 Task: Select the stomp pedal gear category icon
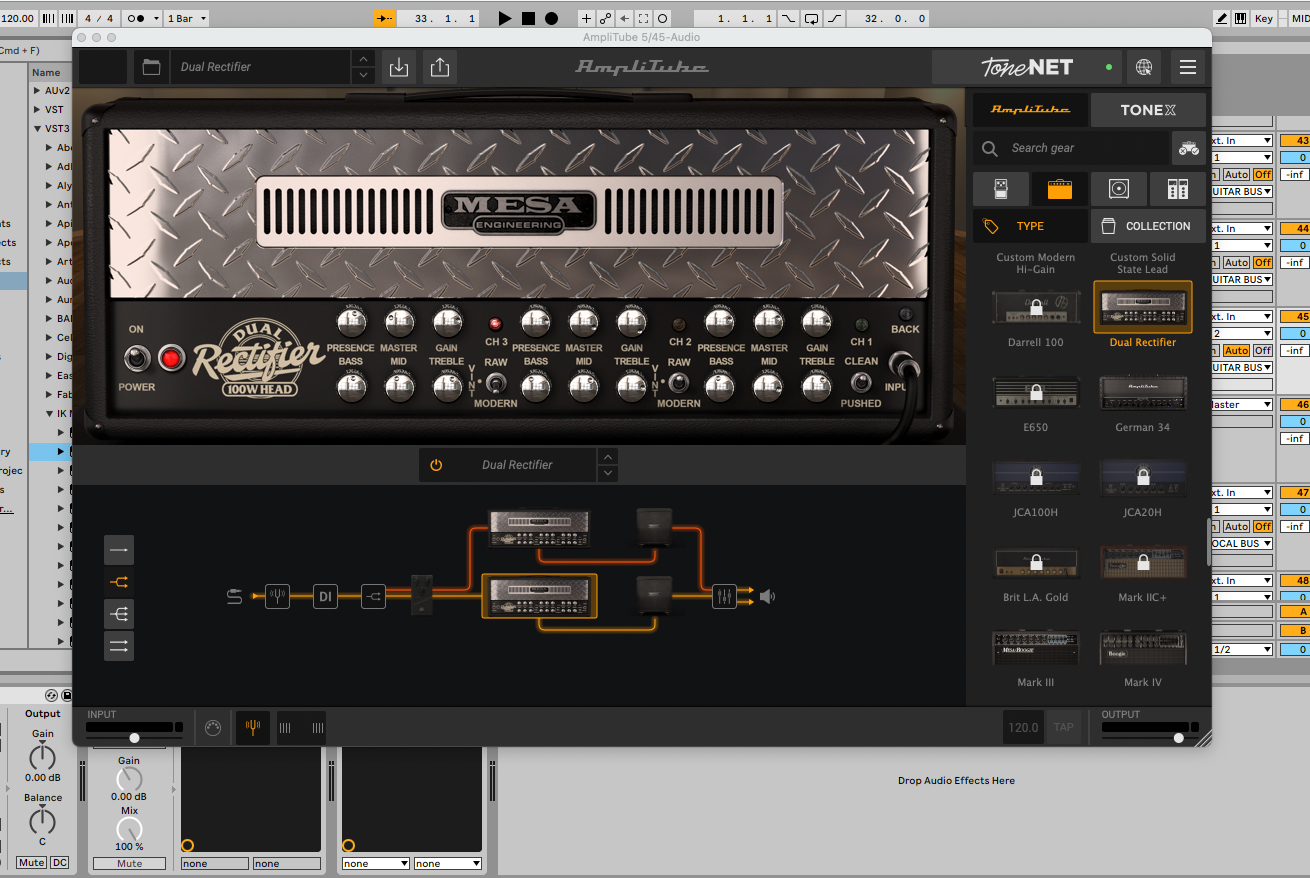click(x=1001, y=188)
